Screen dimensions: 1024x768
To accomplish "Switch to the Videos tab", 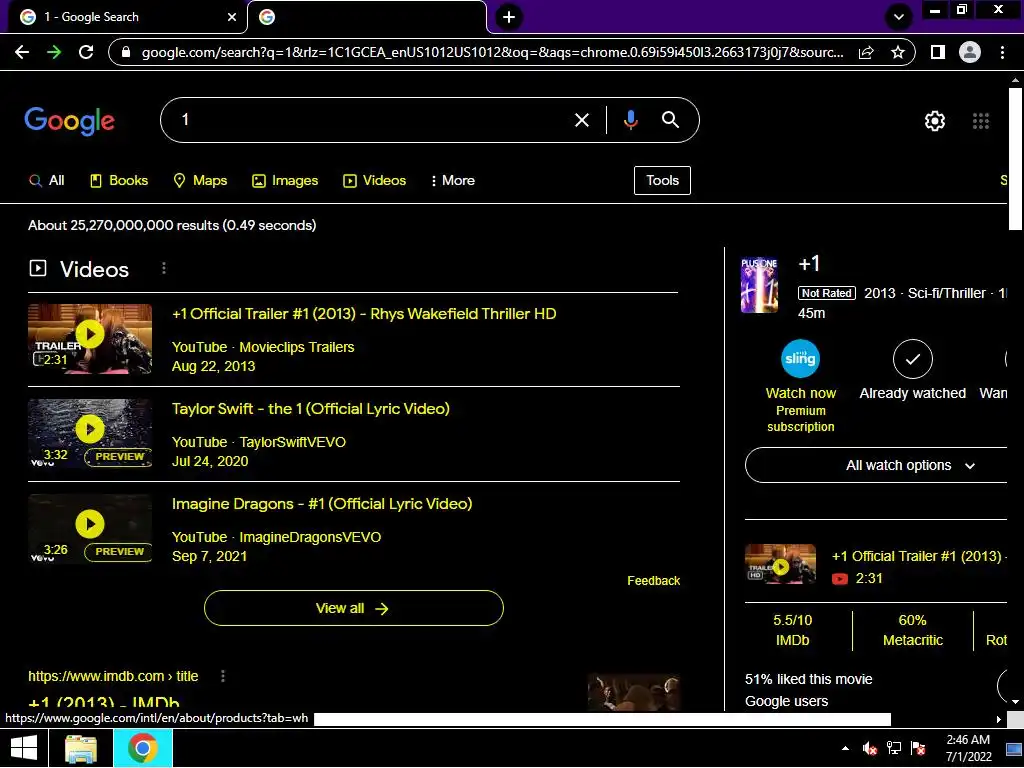I will 374,180.
